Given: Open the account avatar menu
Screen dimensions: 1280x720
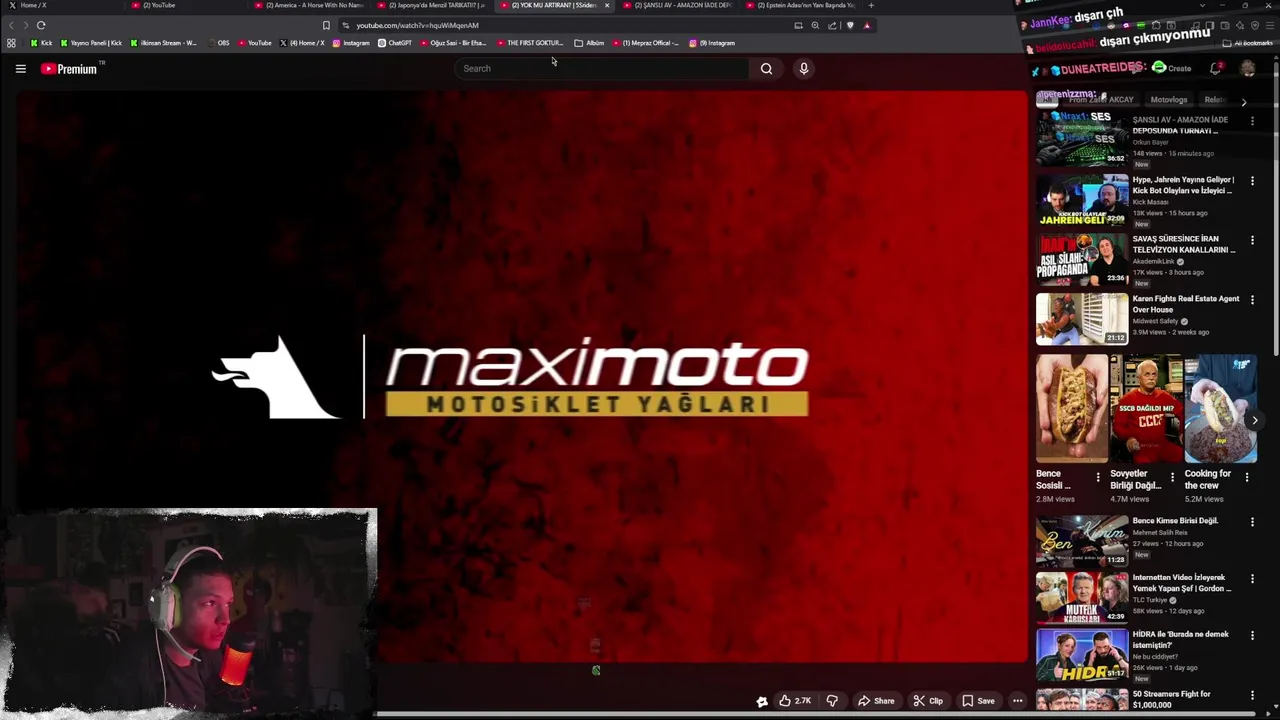Looking at the screenshot, I should click(x=1248, y=68).
